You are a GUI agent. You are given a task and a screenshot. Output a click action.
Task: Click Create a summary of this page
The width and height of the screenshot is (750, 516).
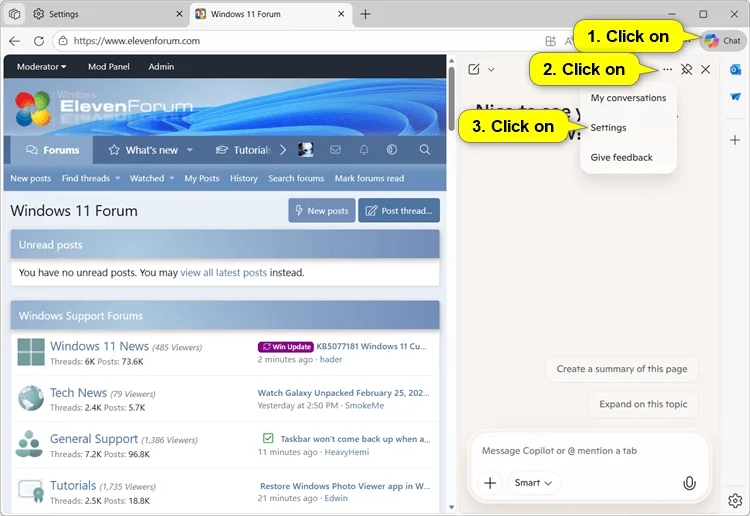622,369
